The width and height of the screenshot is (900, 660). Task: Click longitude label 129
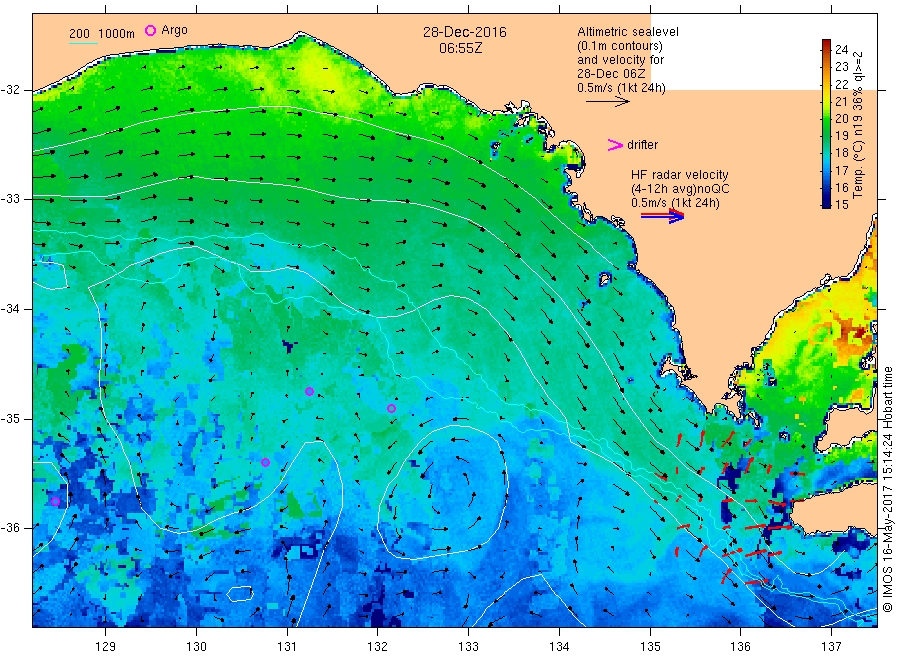click(106, 646)
